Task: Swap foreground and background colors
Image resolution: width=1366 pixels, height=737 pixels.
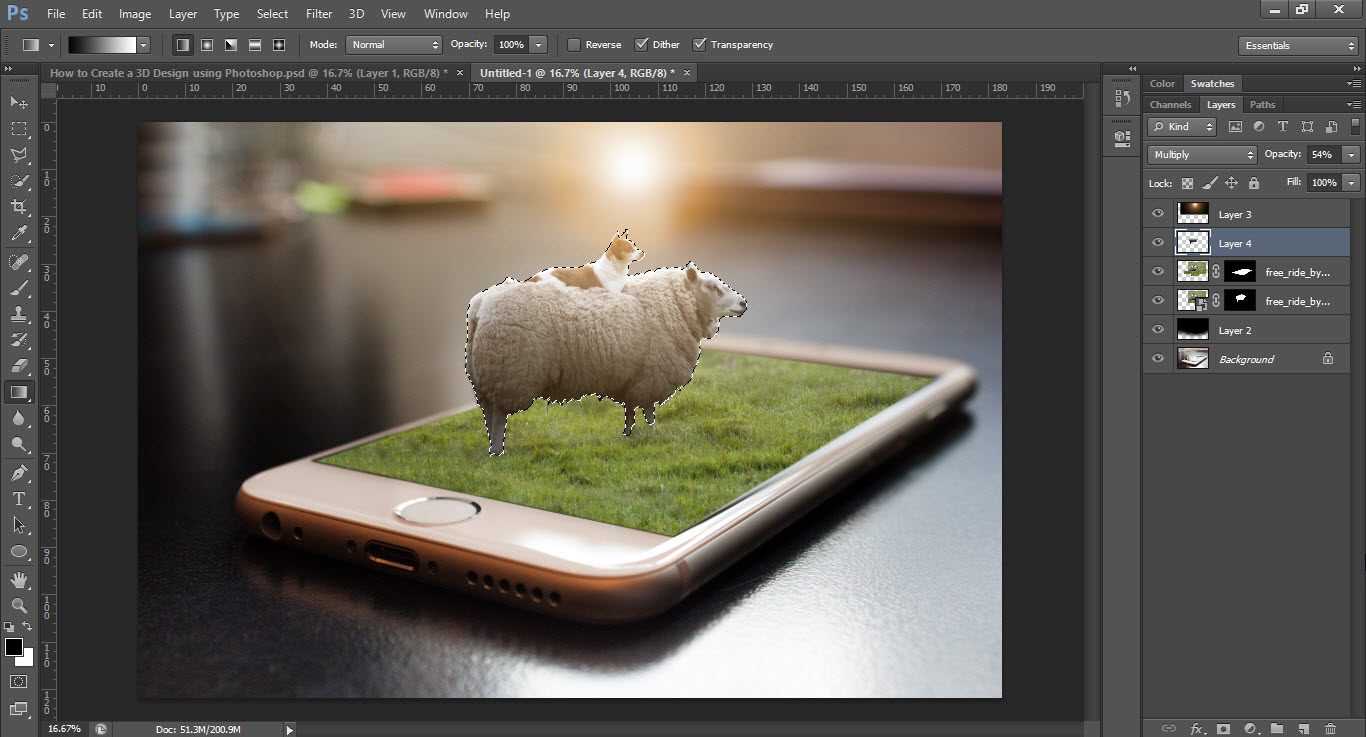Action: pyautogui.click(x=28, y=627)
